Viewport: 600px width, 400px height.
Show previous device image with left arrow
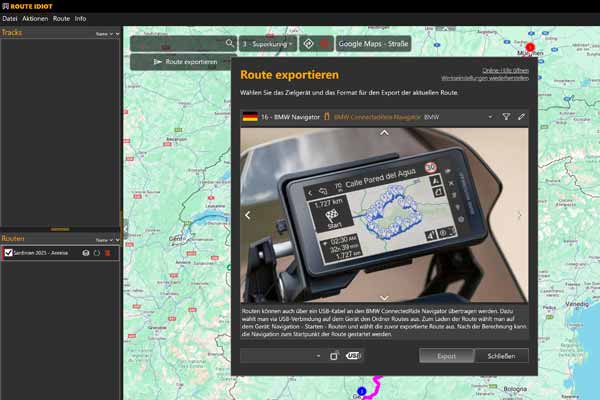[x=248, y=215]
